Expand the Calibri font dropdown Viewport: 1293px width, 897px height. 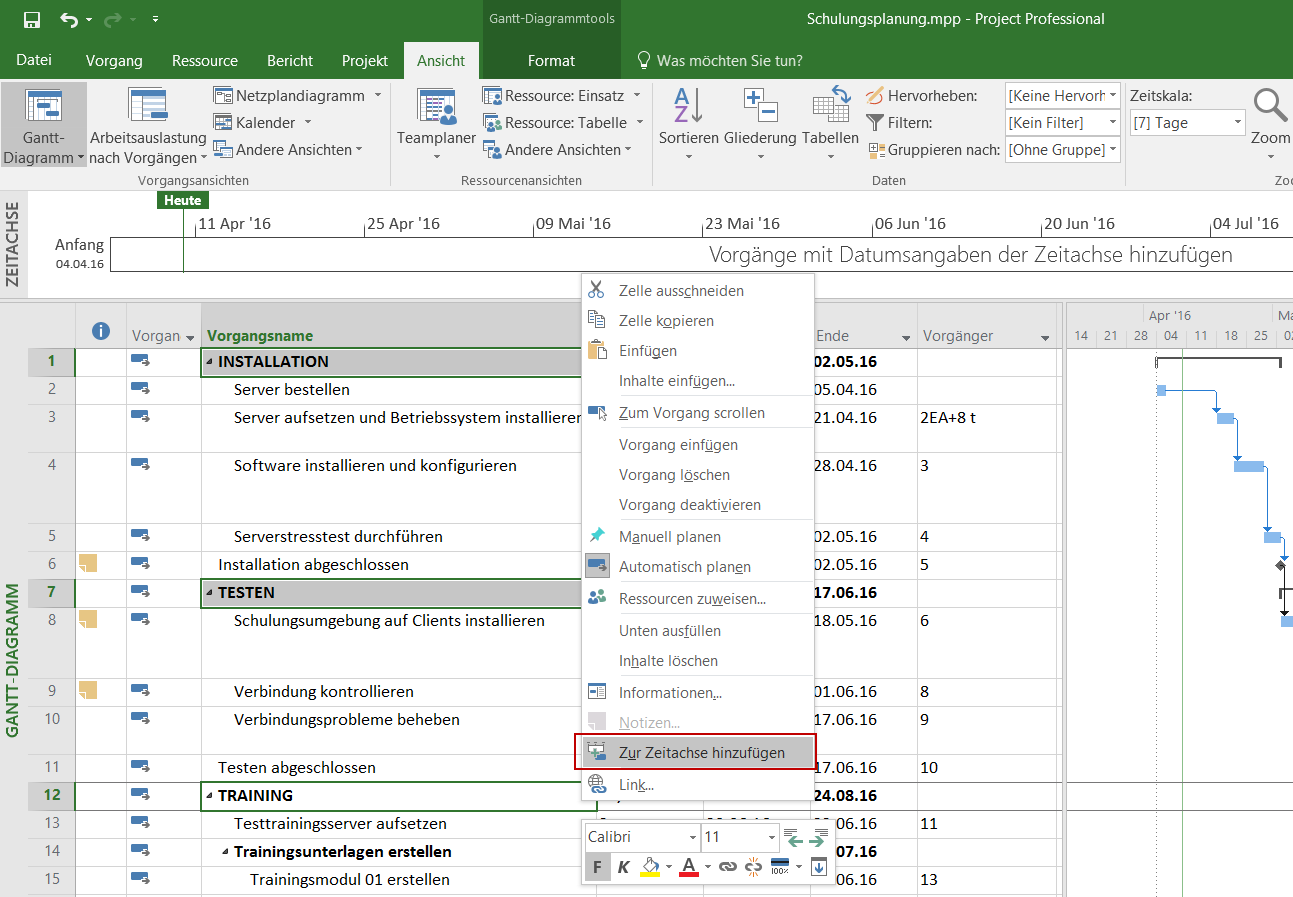point(692,837)
